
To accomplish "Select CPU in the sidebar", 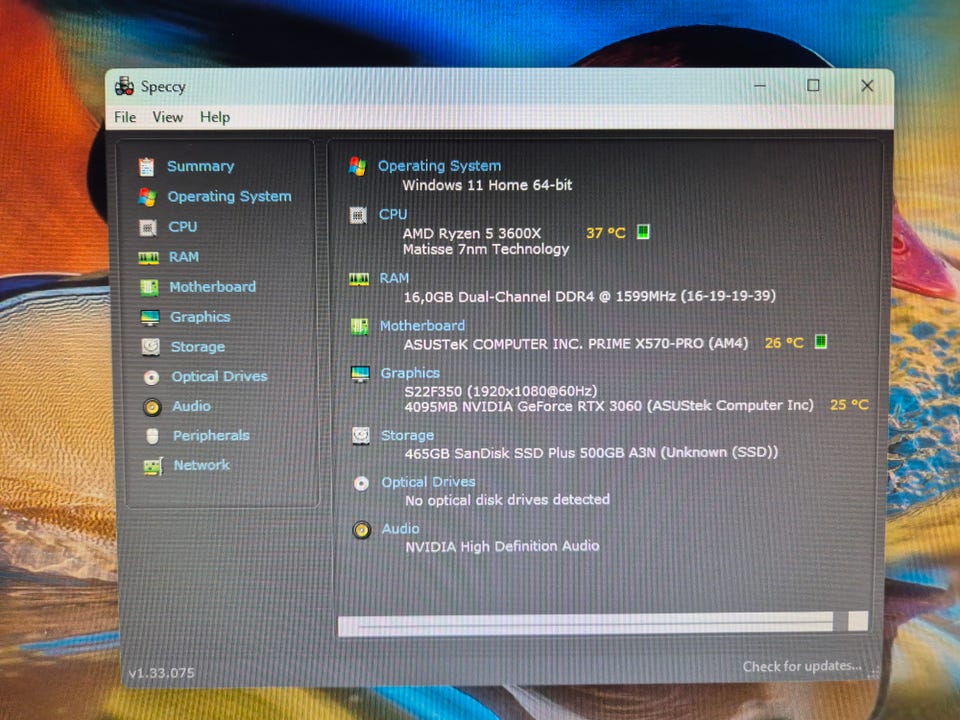I will (x=182, y=227).
